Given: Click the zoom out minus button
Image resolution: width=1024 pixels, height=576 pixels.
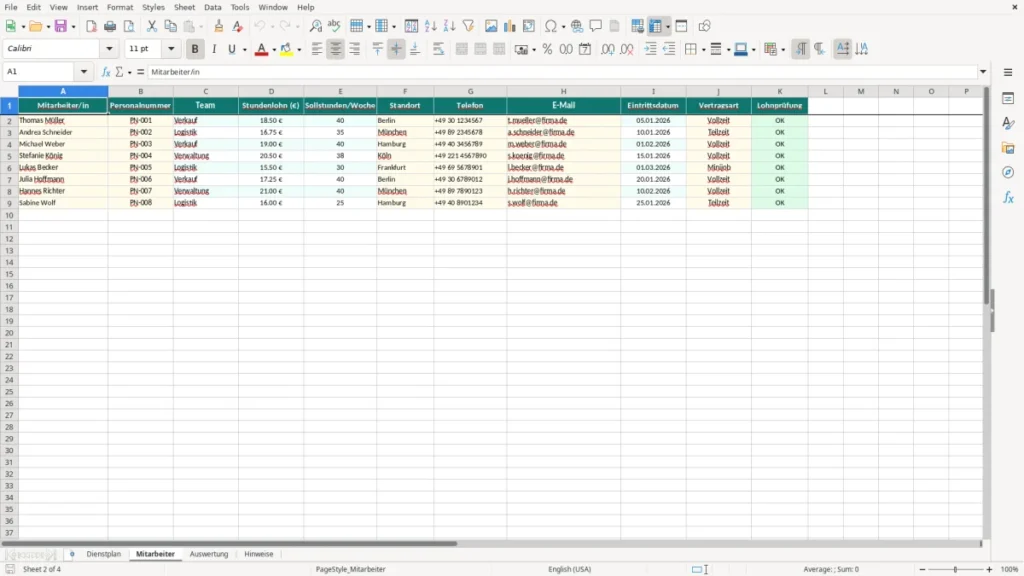Looking at the screenshot, I should coord(922,569).
